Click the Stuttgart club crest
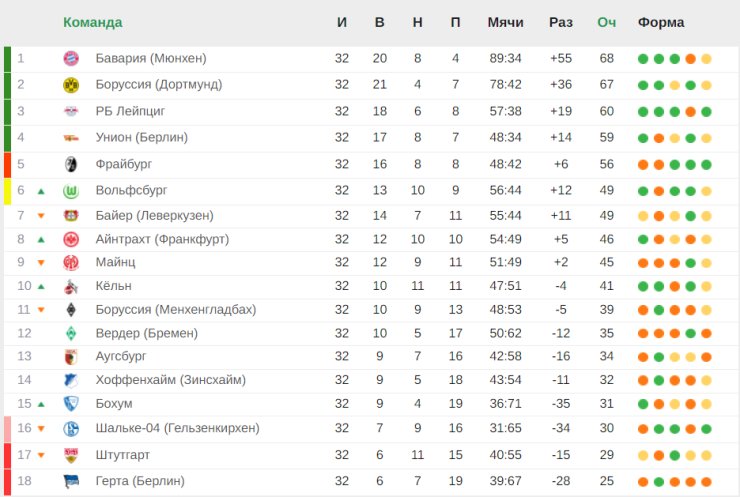The width and height of the screenshot is (740, 497). click(71, 455)
